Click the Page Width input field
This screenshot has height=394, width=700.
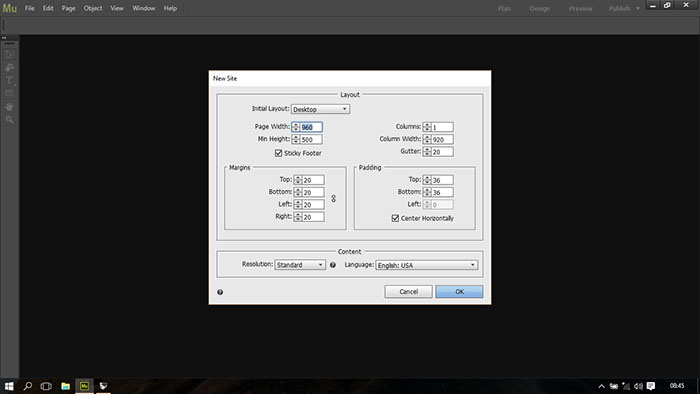(x=311, y=127)
